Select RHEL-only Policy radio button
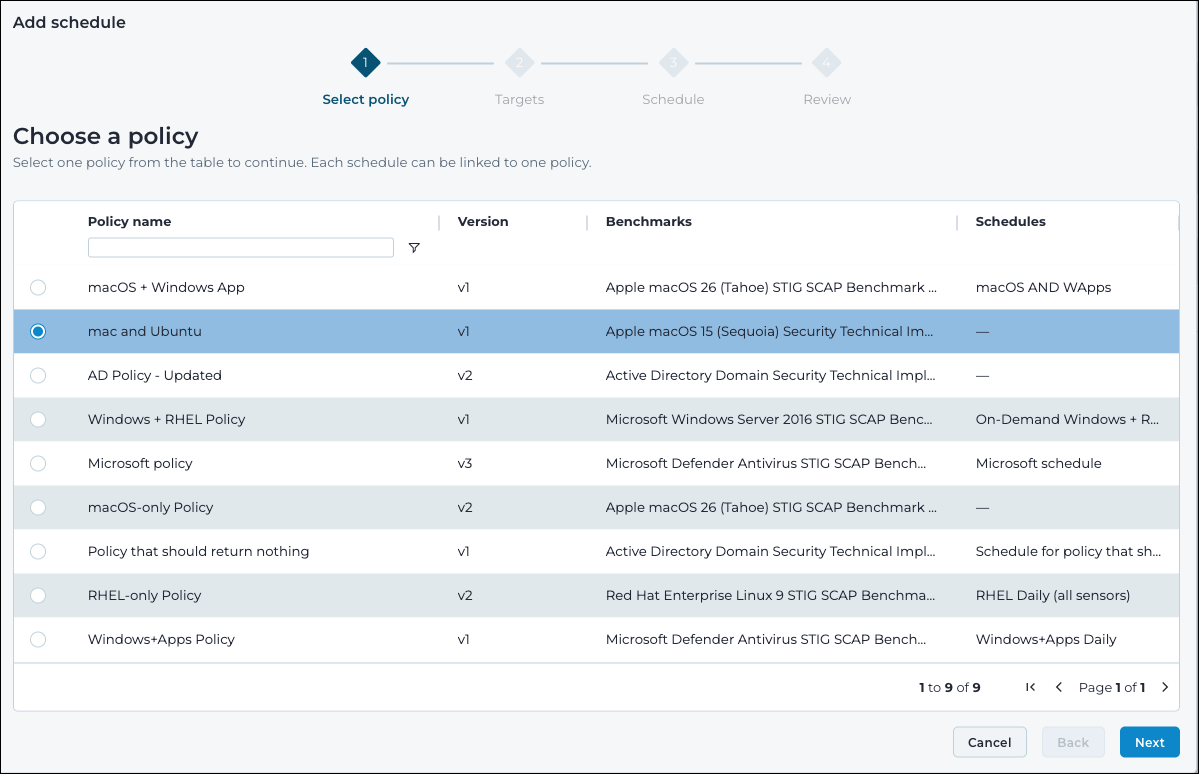The image size is (1199, 774). [x=37, y=595]
